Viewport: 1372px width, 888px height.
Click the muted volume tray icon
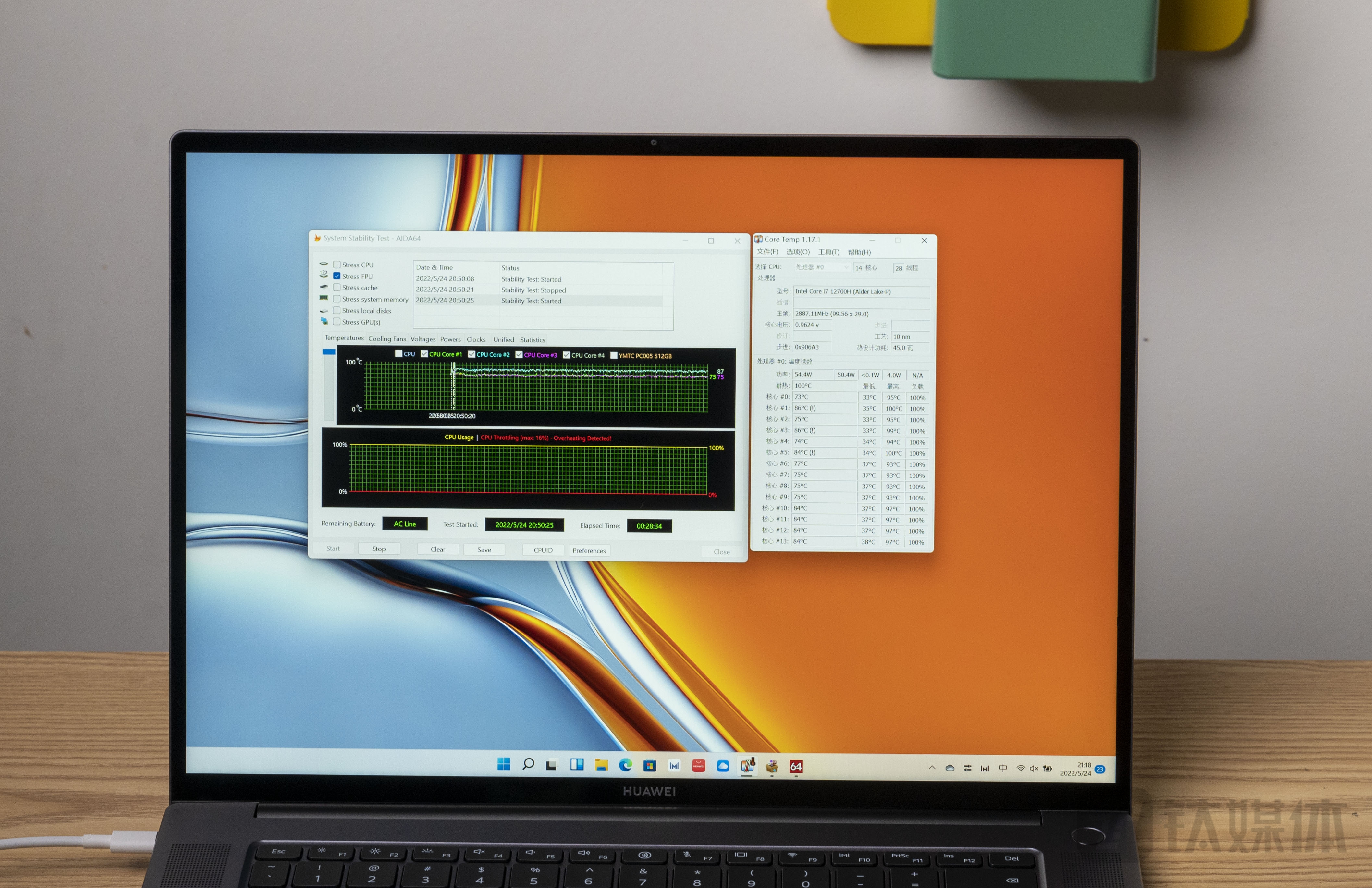(1034, 769)
